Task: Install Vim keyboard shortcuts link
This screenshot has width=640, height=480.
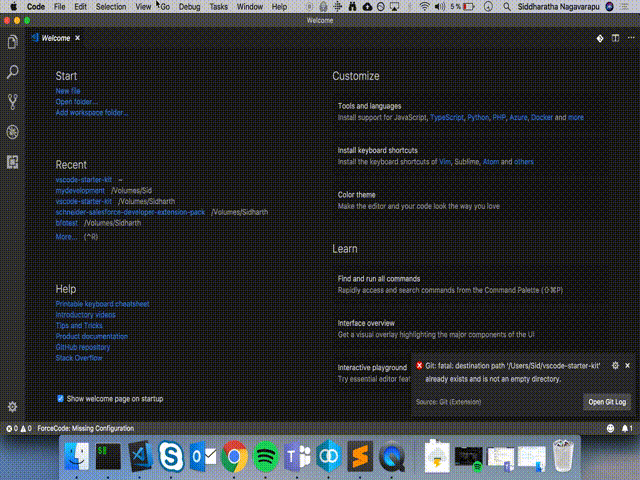Action: coord(445,162)
